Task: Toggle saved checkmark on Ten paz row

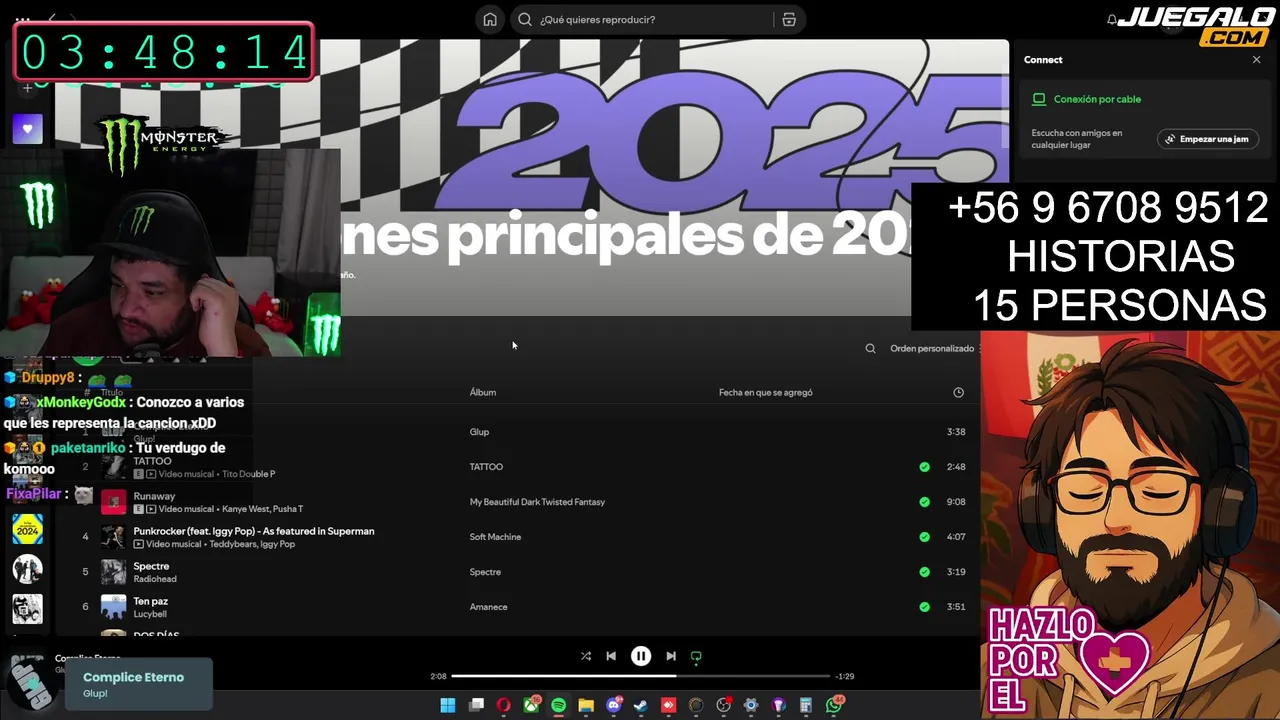Action: [x=924, y=607]
